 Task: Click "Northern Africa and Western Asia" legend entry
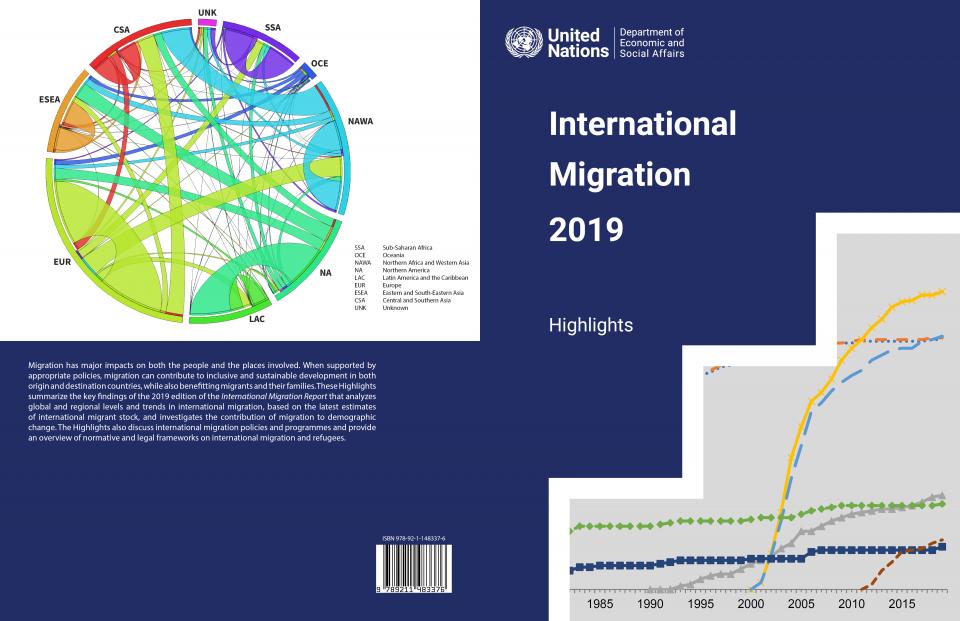coord(426,262)
